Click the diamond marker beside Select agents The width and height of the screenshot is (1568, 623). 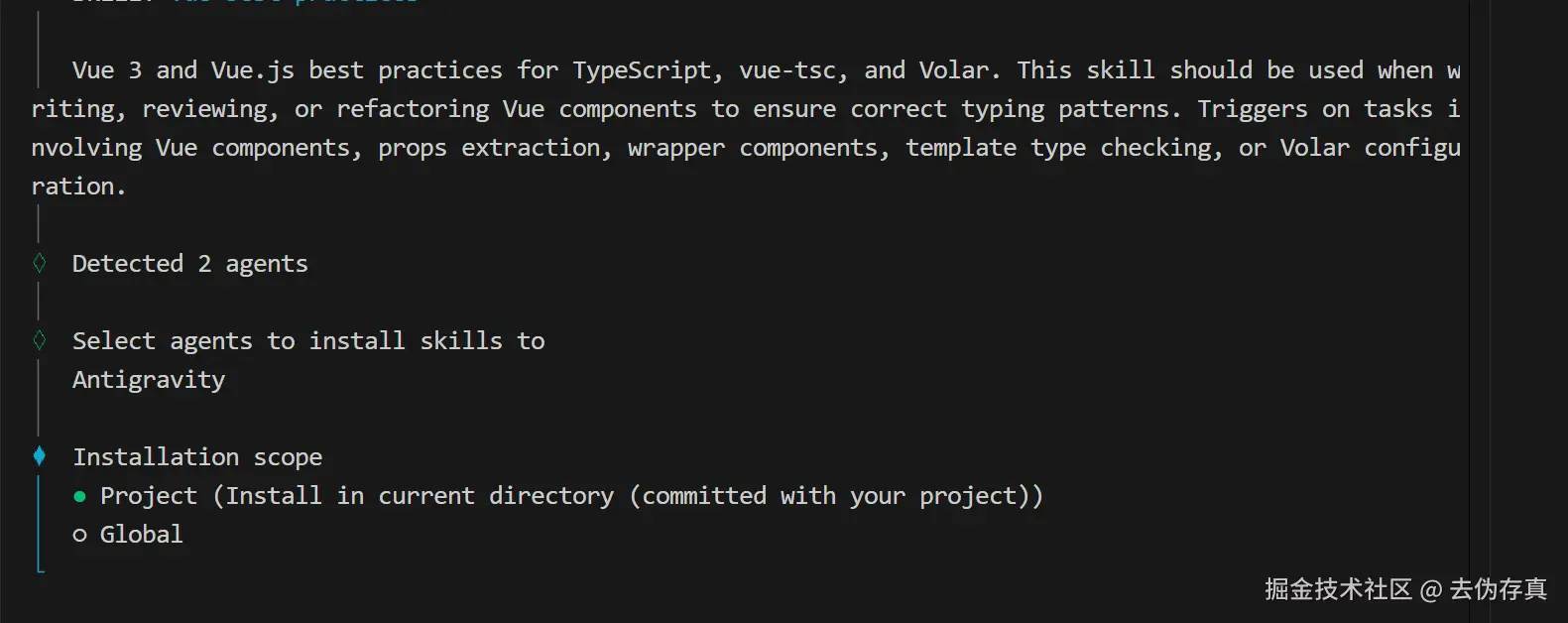[40, 340]
